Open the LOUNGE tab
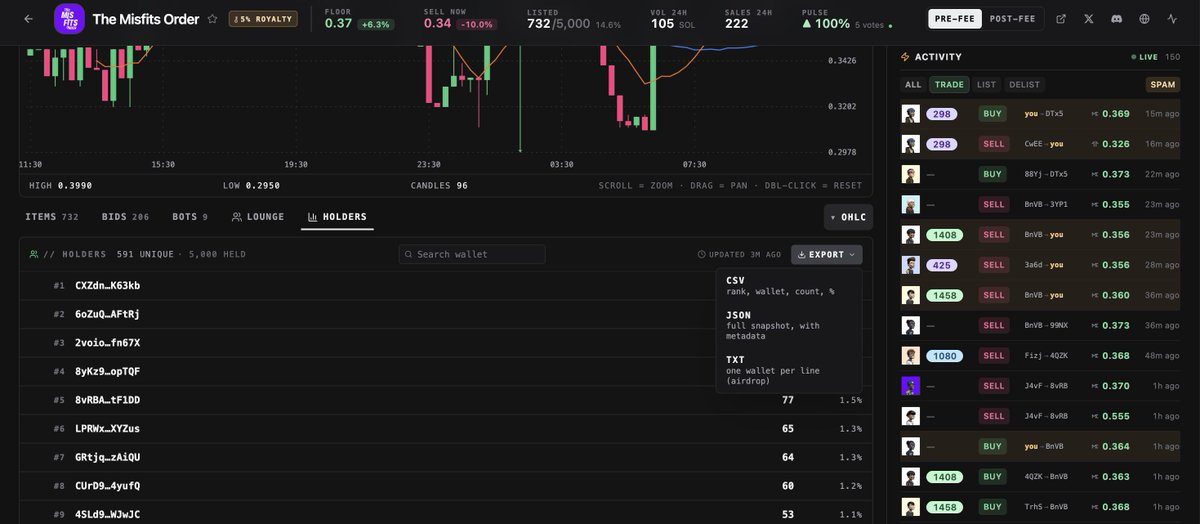The height and width of the screenshot is (524, 1200). 258,217
